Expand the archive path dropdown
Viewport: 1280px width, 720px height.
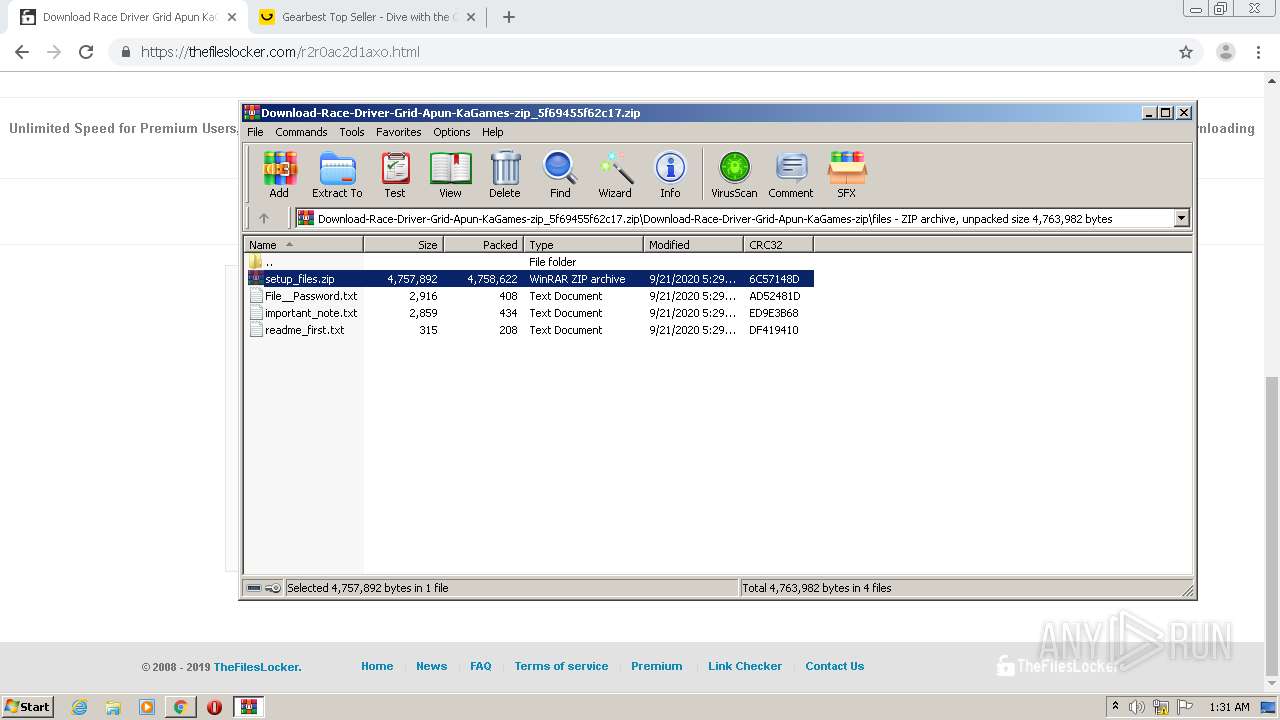[x=1181, y=218]
